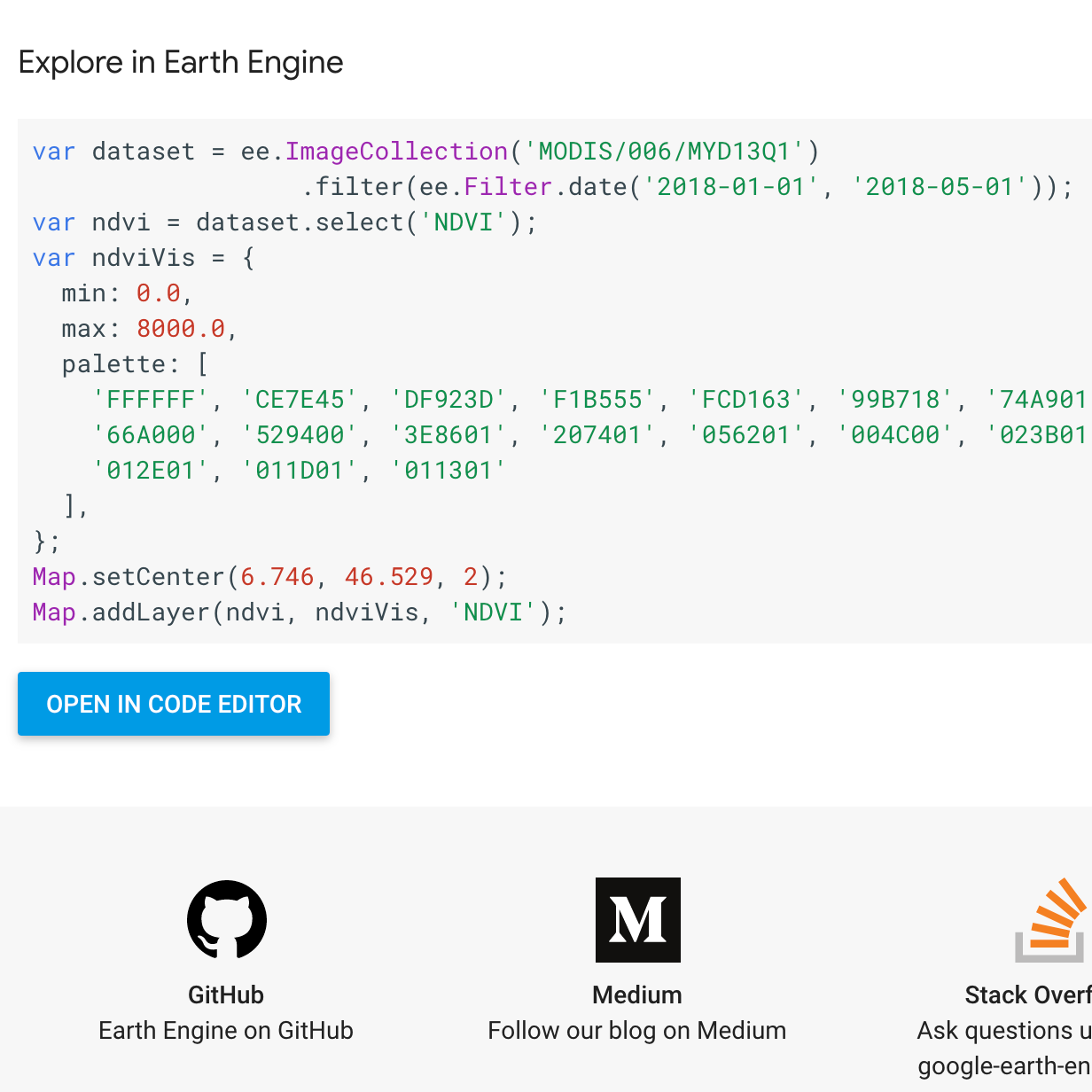Image resolution: width=1092 pixels, height=1092 pixels.
Task: Click the 'CE7E45' palette entry
Action: (x=300, y=400)
